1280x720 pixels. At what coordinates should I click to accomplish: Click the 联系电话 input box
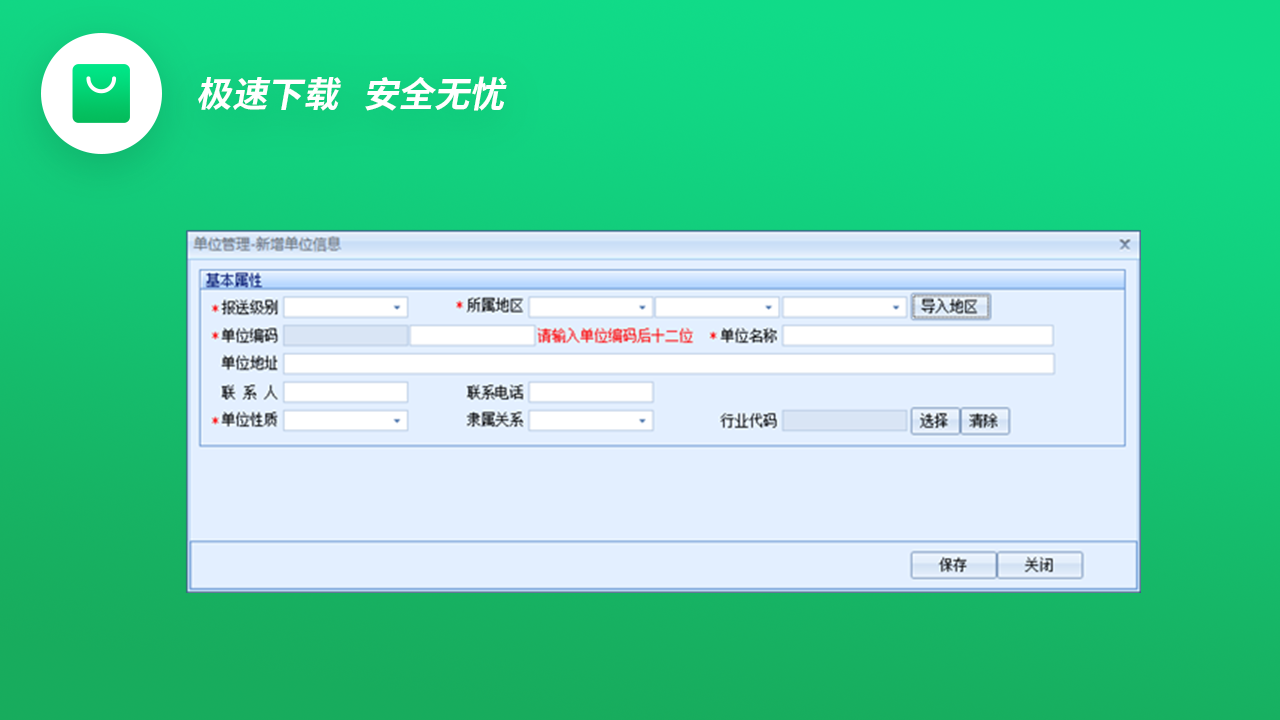click(x=591, y=392)
